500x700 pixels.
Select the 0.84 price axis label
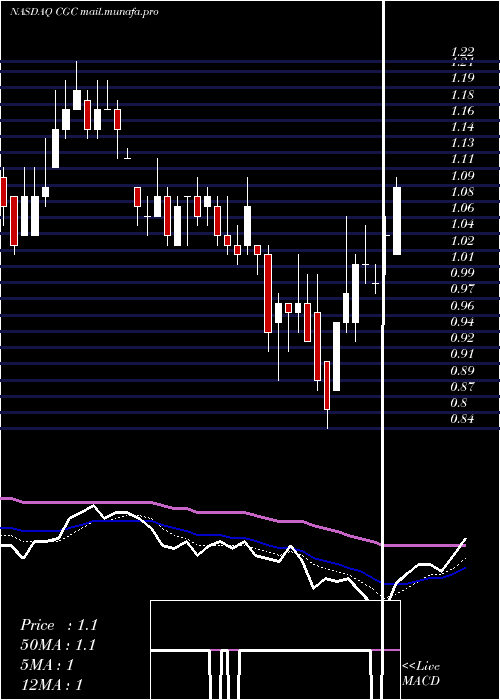462,419
